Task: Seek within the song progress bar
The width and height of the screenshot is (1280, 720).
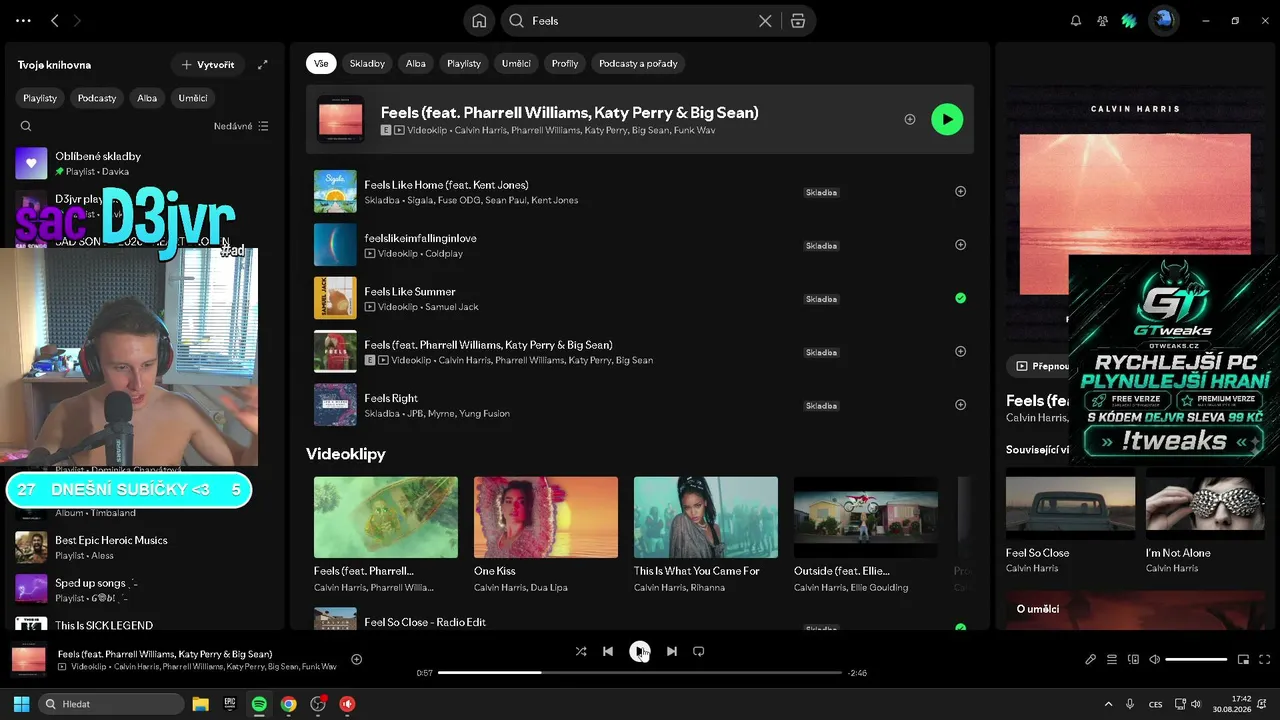Action: (640, 673)
